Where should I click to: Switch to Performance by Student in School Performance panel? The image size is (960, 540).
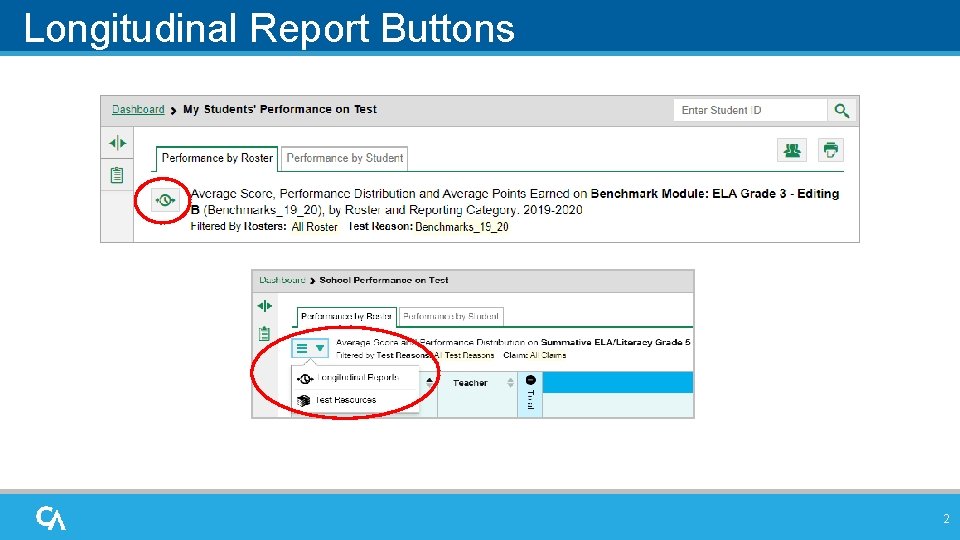(x=451, y=317)
